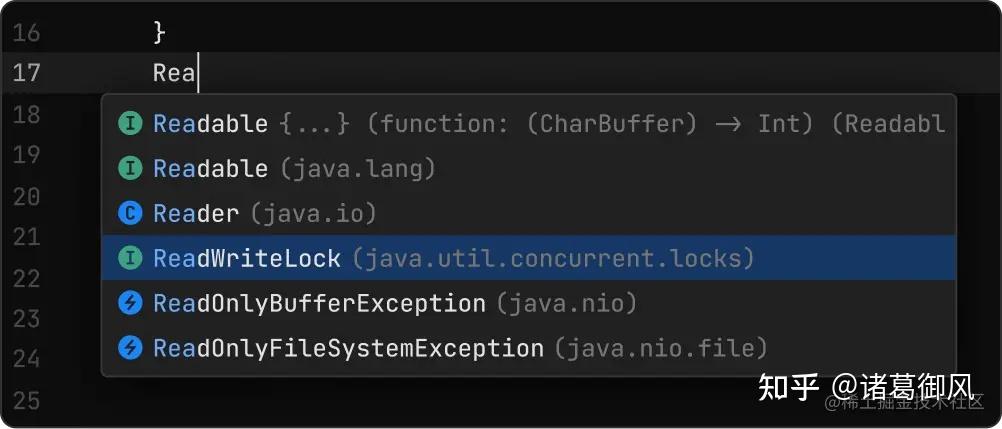Click line number 21 in the gutter
Image resolution: width=1002 pixels, height=429 pixels.
(27, 237)
